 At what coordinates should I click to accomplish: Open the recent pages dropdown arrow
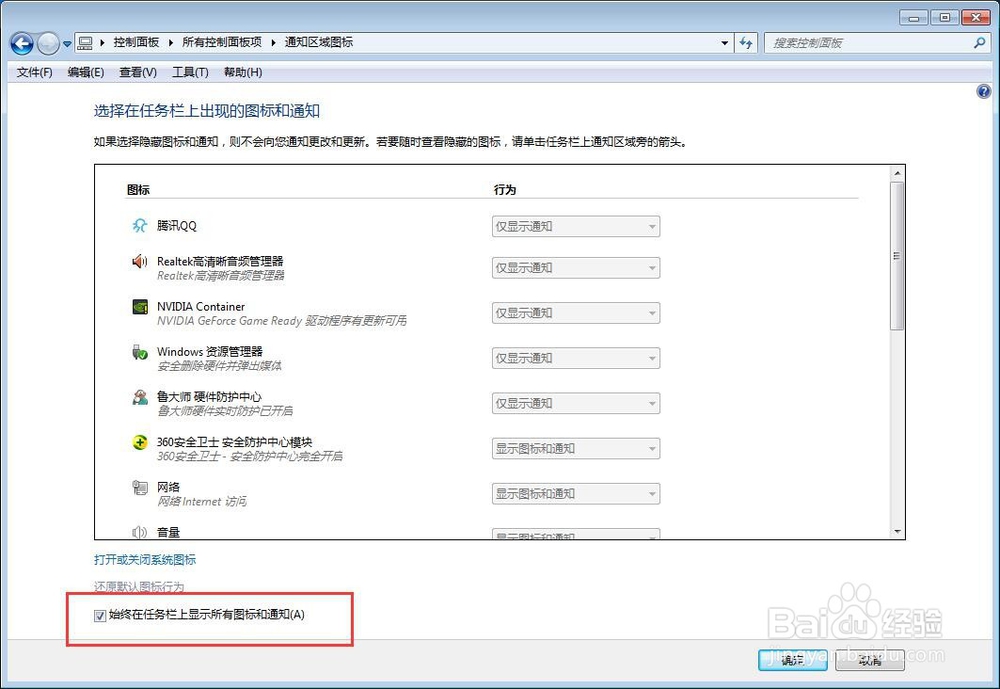click(67, 44)
